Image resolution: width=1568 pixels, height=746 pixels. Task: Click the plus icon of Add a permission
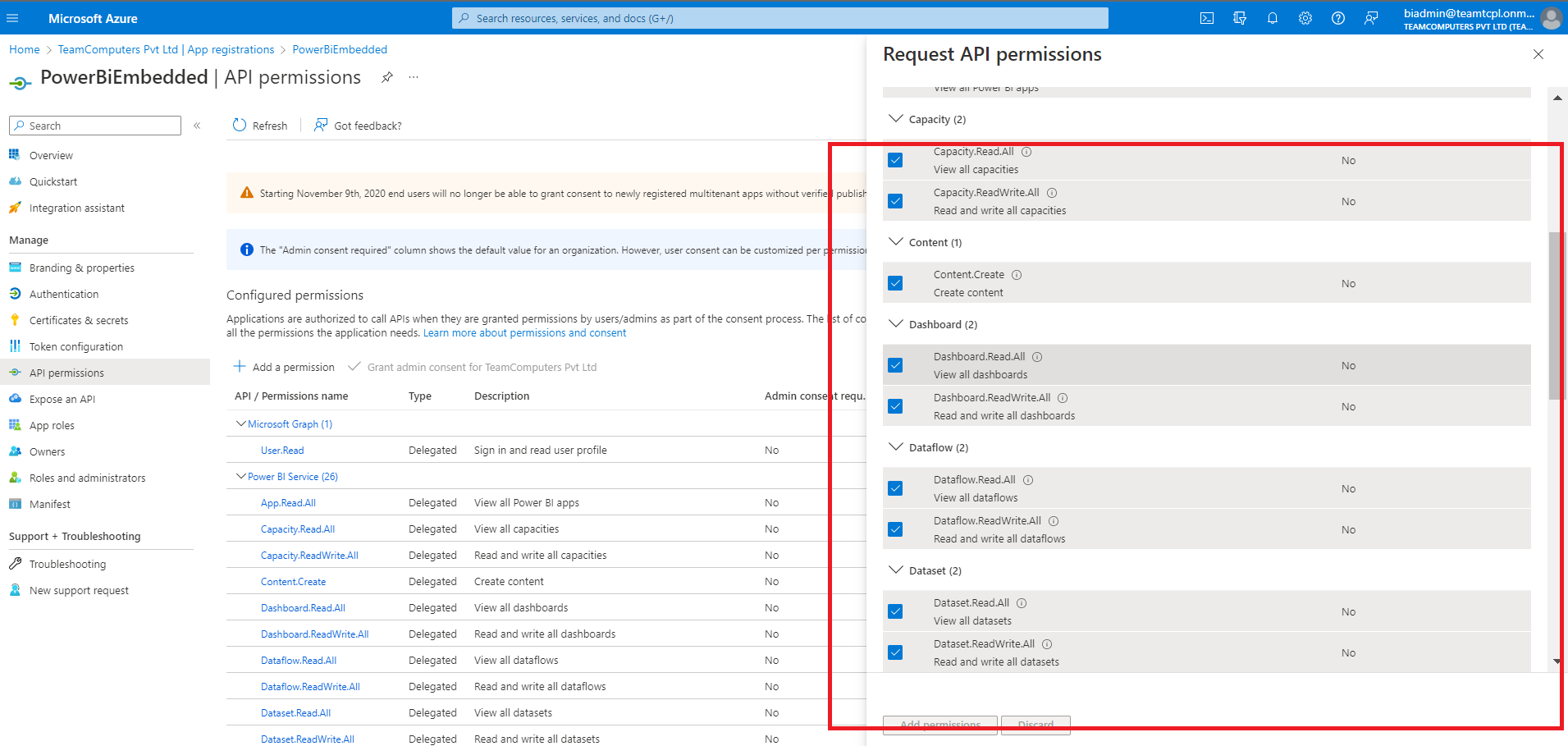[x=240, y=366]
